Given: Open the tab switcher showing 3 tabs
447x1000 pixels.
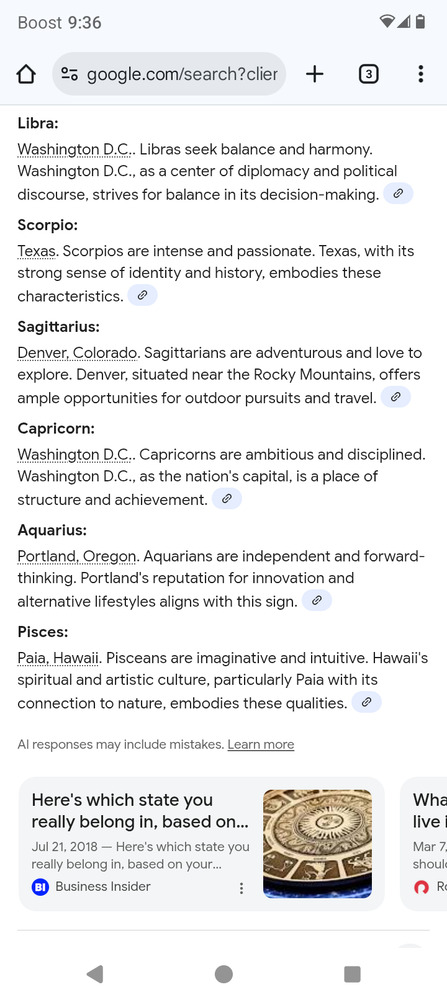Looking at the screenshot, I should (368, 75).
